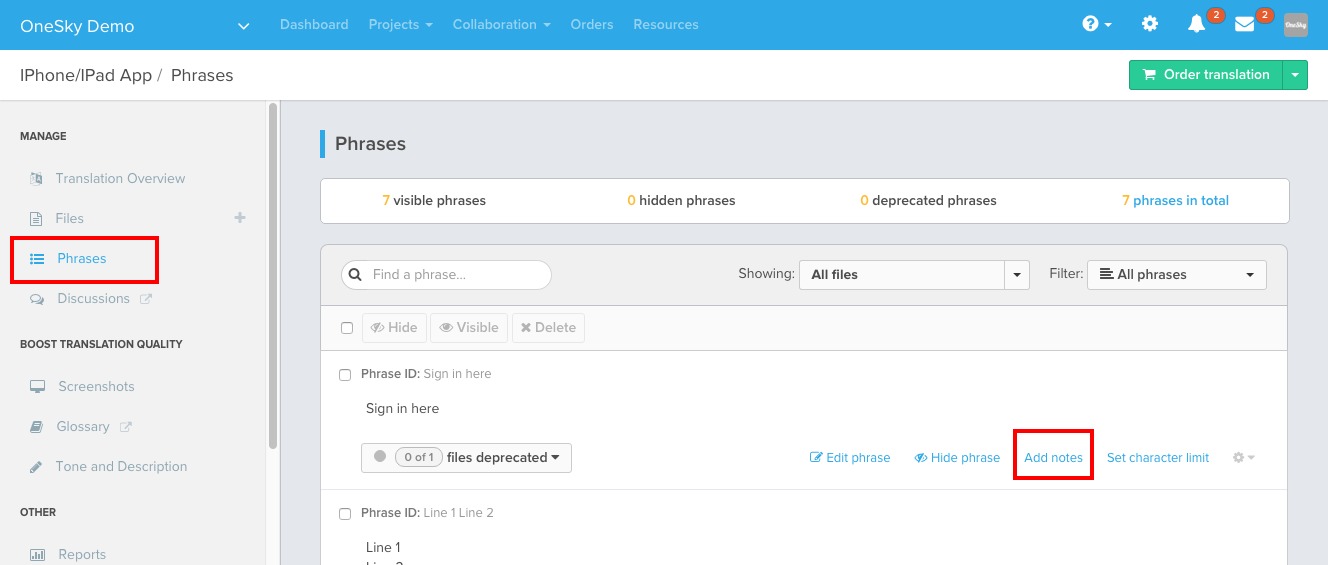Viewport: 1328px width, 565px height.
Task: Open the help question mark menu
Action: coord(1097,24)
